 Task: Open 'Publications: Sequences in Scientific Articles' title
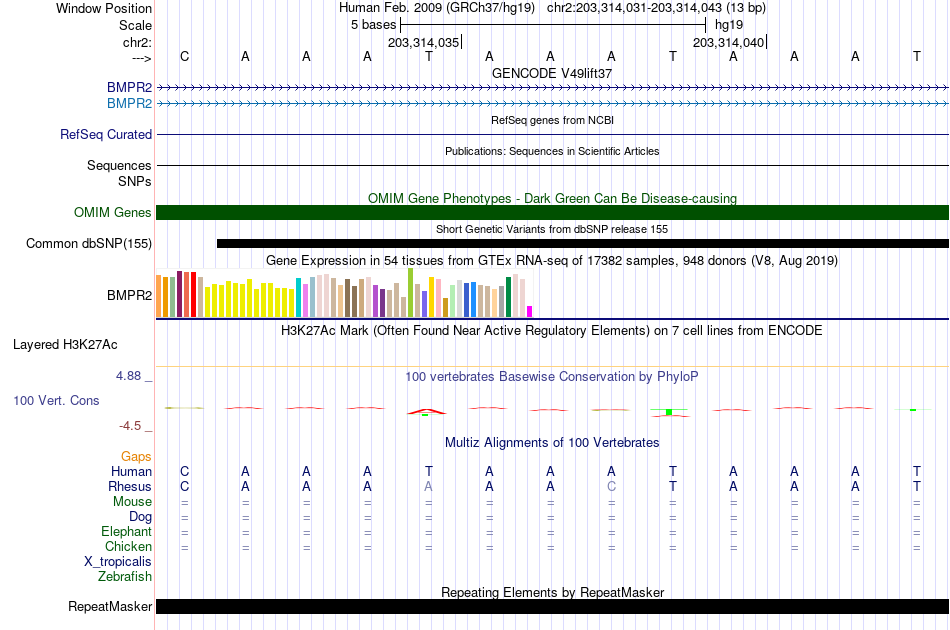(552, 151)
